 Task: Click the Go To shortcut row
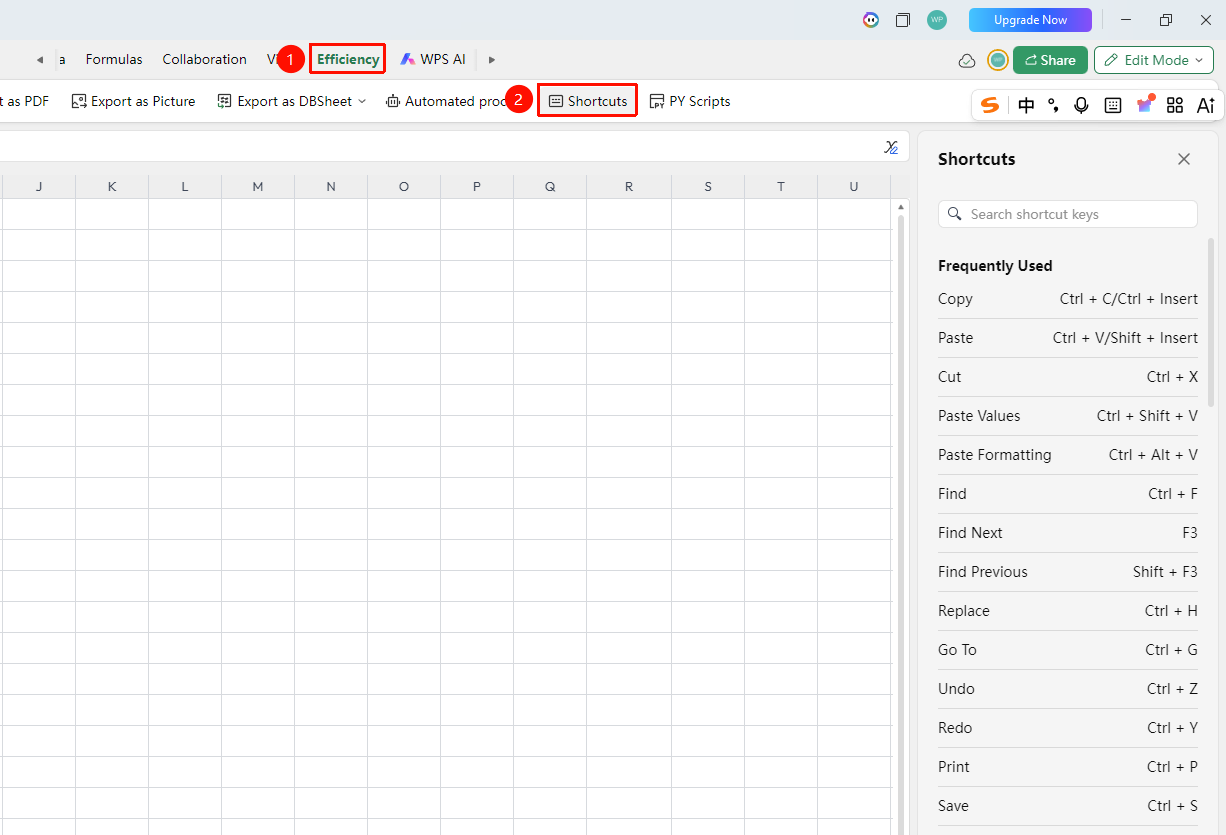[1068, 650]
